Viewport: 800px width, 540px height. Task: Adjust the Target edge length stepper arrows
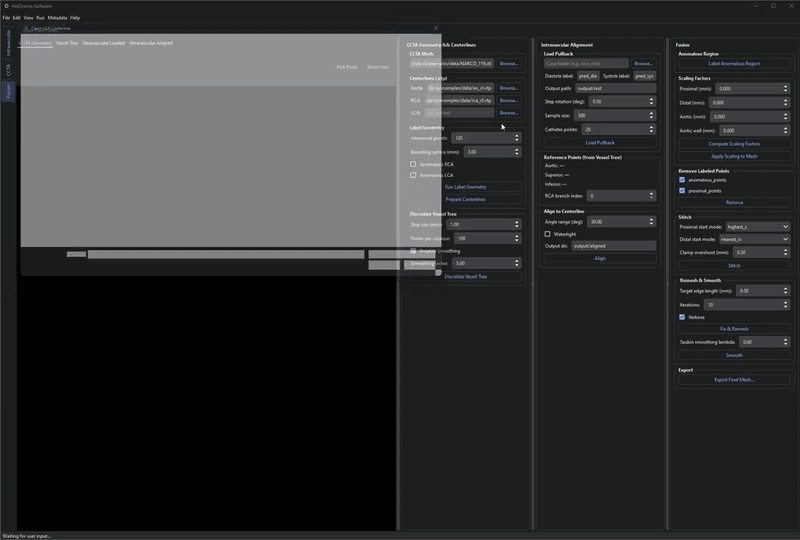786,291
